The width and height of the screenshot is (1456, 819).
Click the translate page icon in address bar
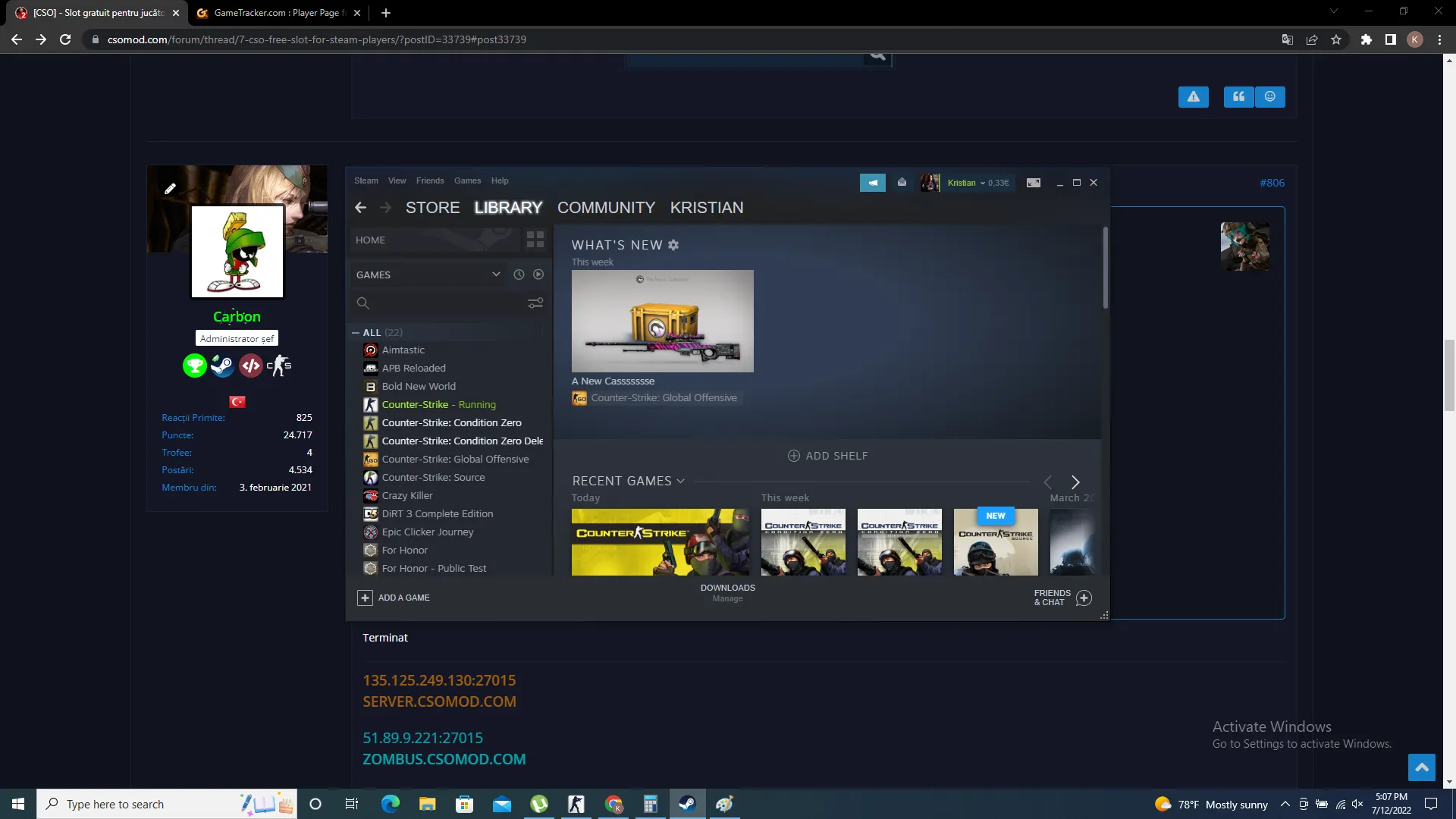tap(1288, 39)
